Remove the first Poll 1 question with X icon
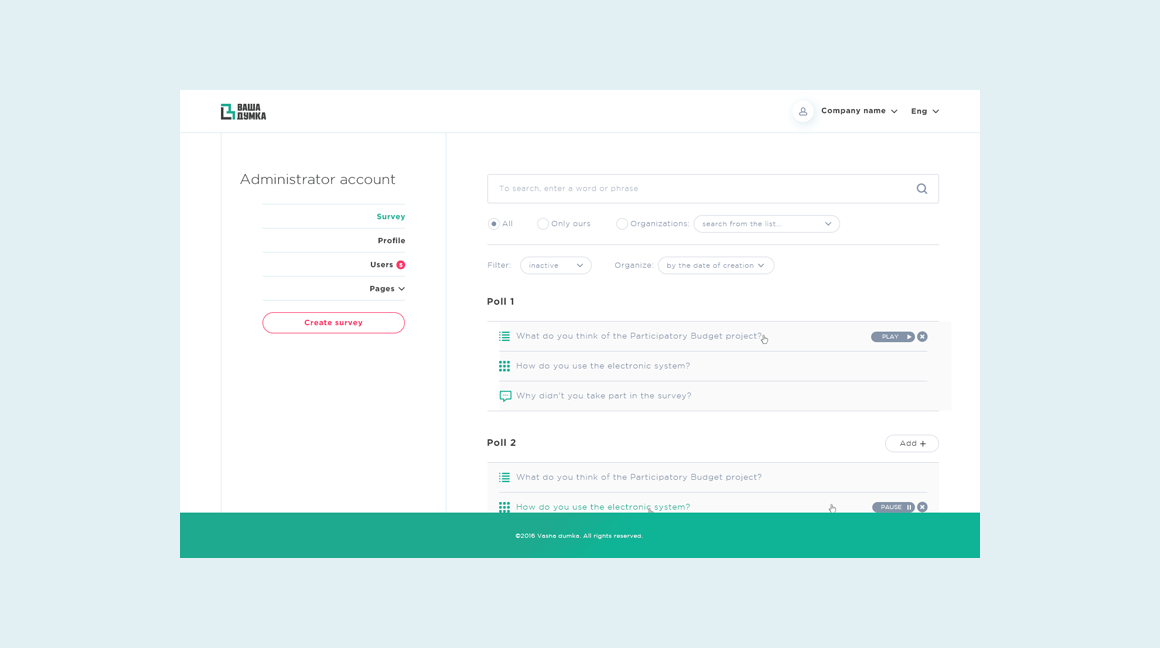 [922, 337]
